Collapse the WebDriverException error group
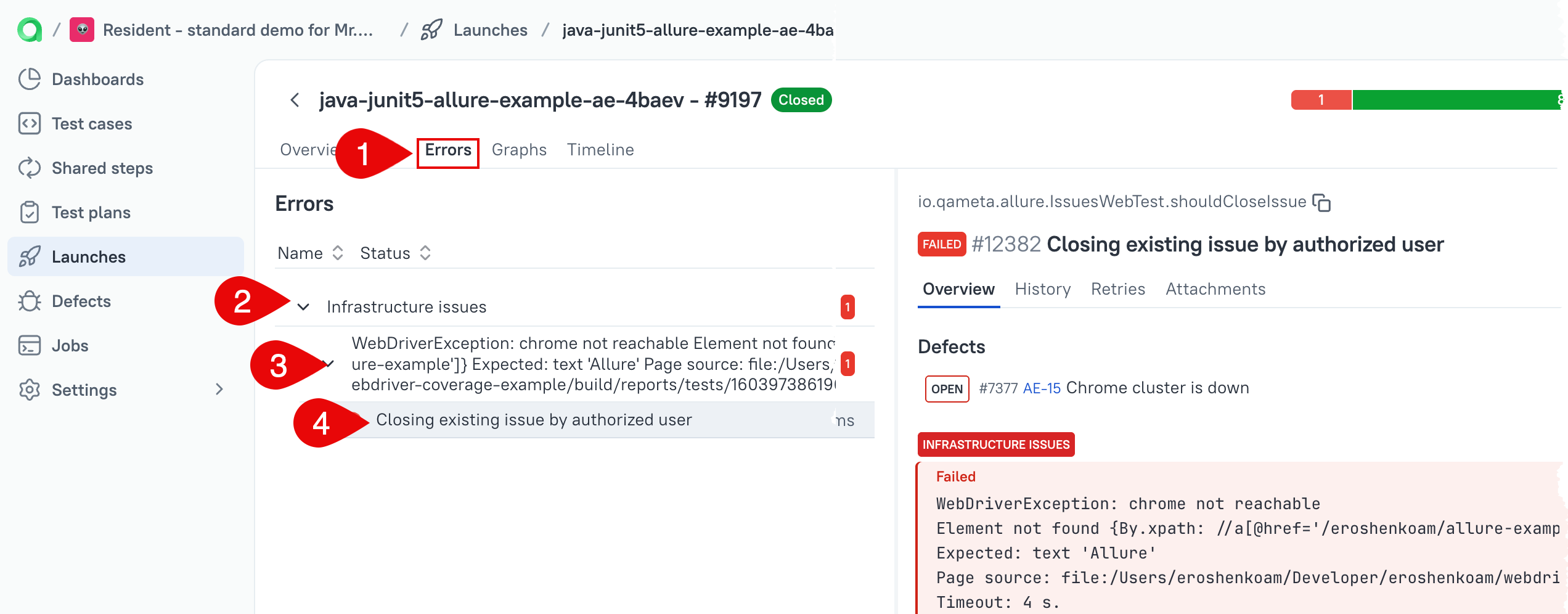Viewport: 1568px width, 614px height. 330,364
